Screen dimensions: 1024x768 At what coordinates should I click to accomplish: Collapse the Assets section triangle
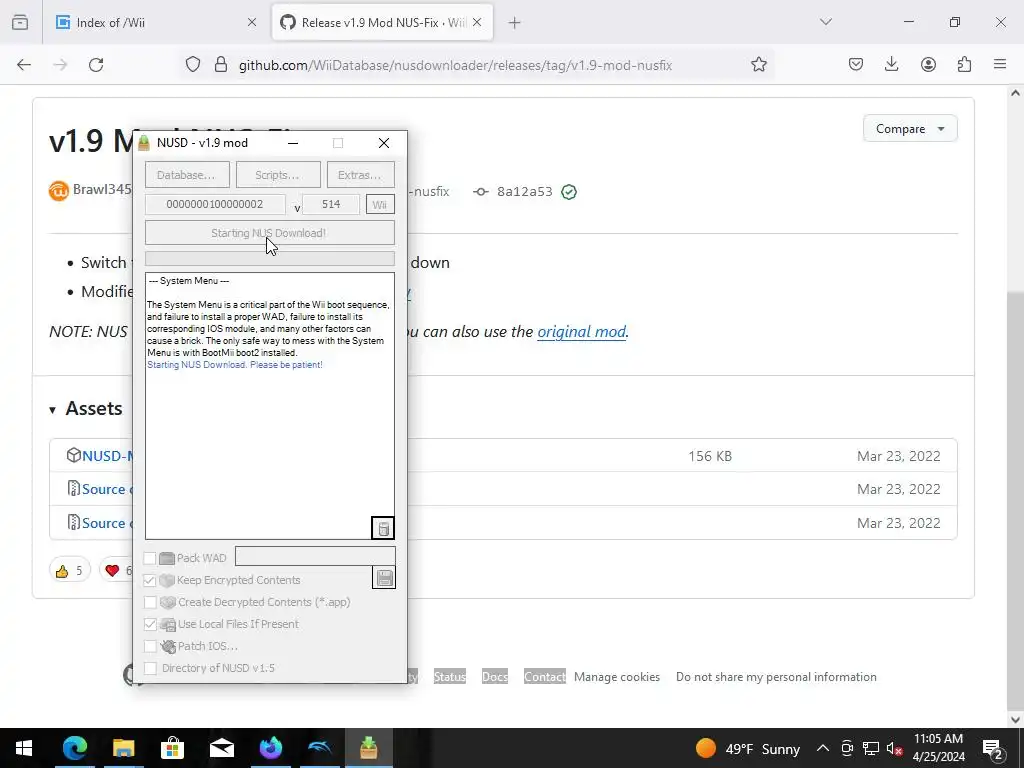[x=52, y=410]
